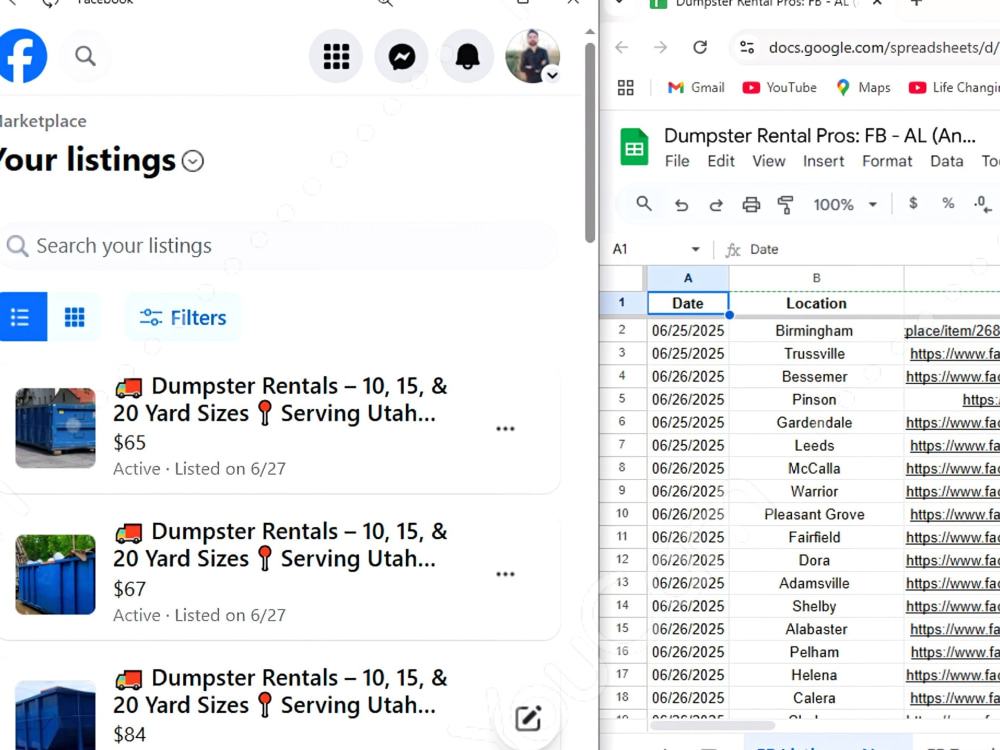Open options menu for $65 dumpster listing
This screenshot has height=750, width=1000.
pos(505,429)
